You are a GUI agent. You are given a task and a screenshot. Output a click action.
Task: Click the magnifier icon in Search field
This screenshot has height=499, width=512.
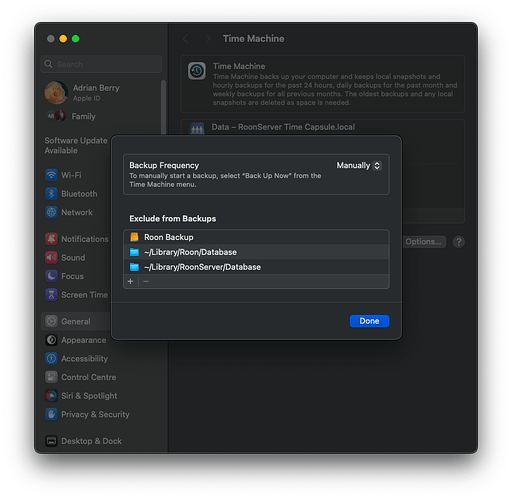pyautogui.click(x=48, y=64)
